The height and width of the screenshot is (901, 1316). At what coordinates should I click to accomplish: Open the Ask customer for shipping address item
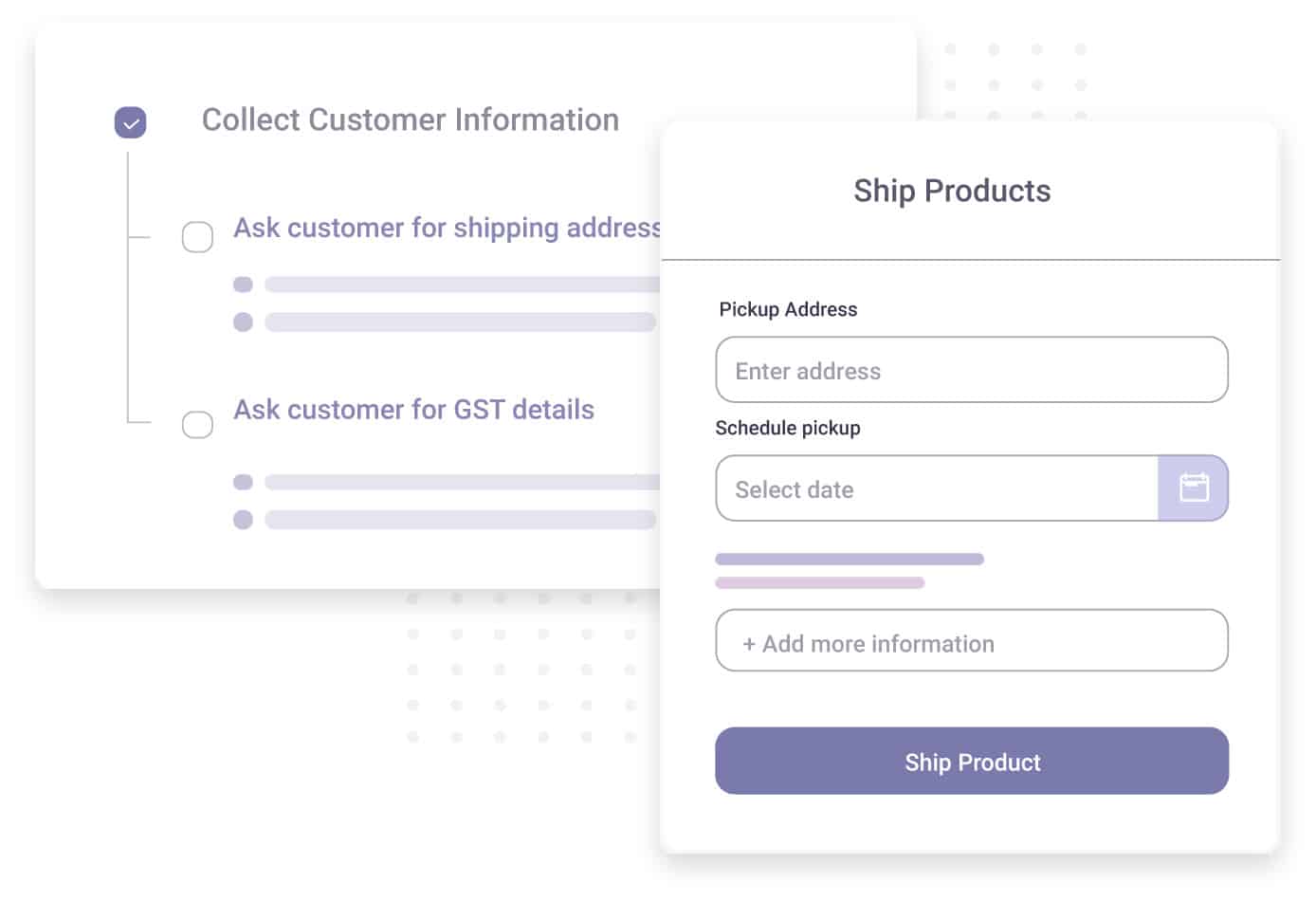[x=447, y=228]
